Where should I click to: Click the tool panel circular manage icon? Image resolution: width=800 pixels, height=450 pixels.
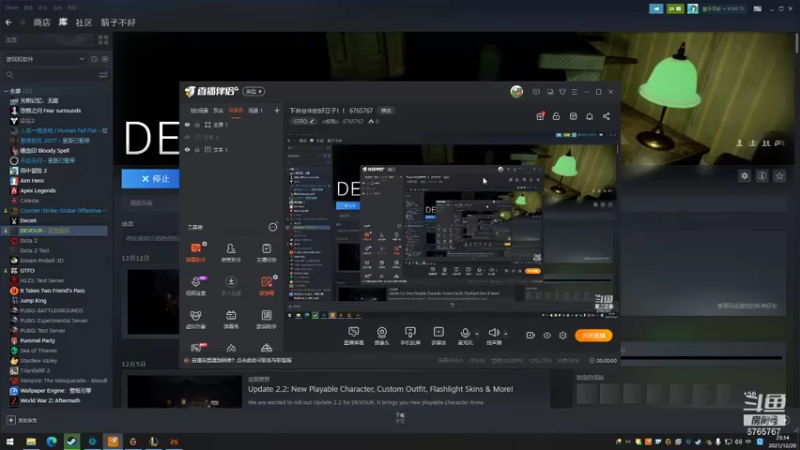(273, 227)
